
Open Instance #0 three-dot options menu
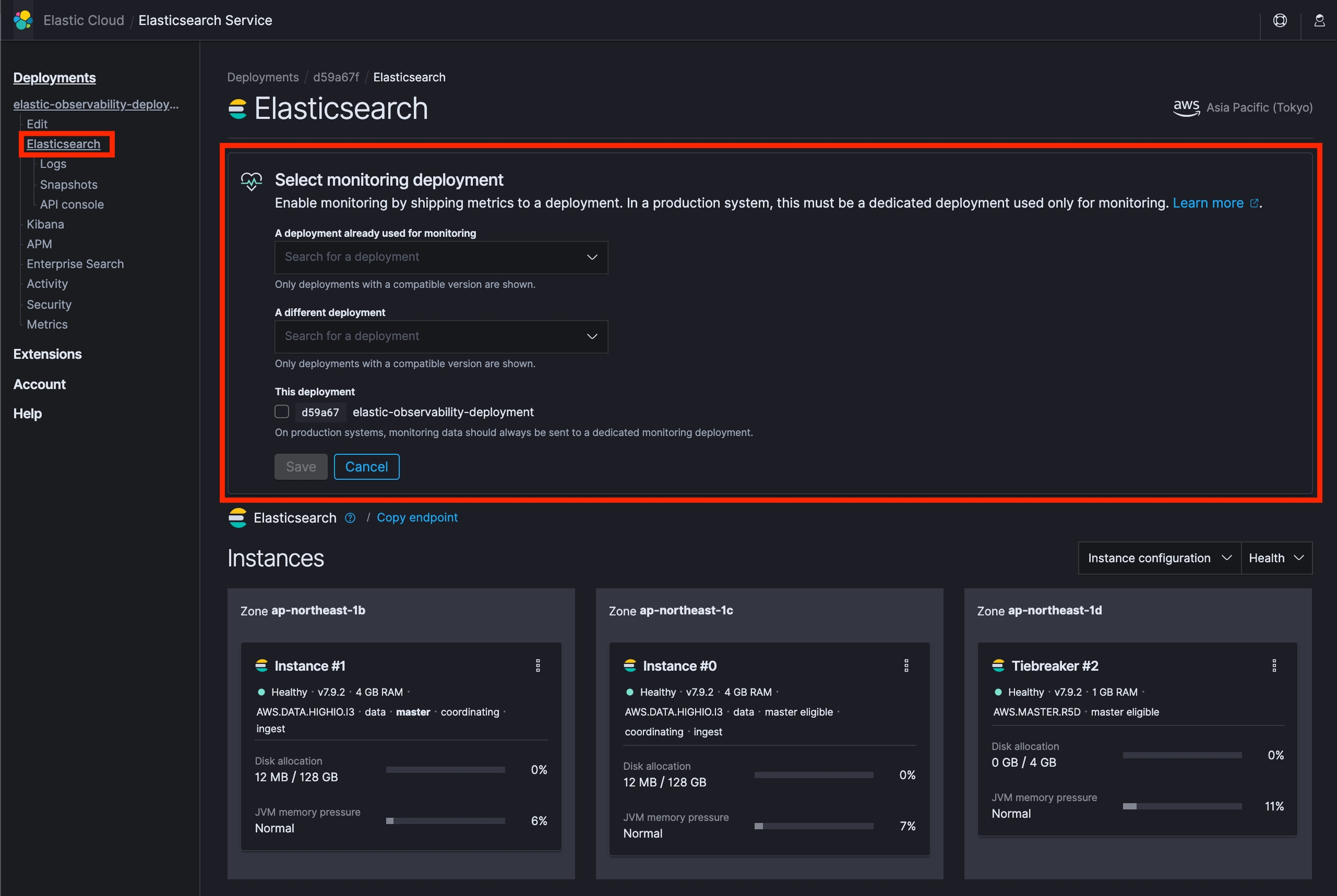(906, 666)
